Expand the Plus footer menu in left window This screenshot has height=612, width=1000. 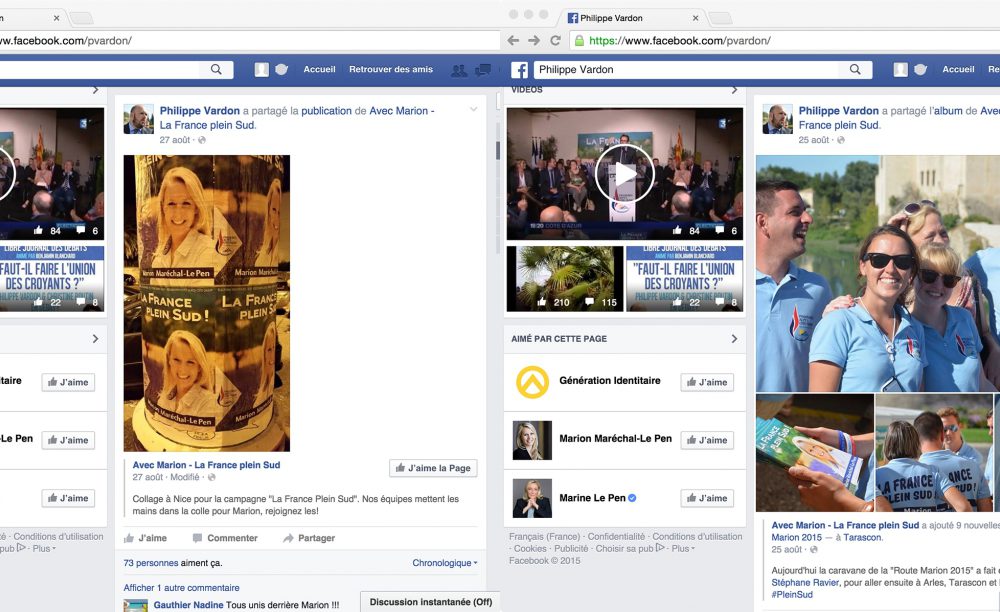click(x=44, y=548)
